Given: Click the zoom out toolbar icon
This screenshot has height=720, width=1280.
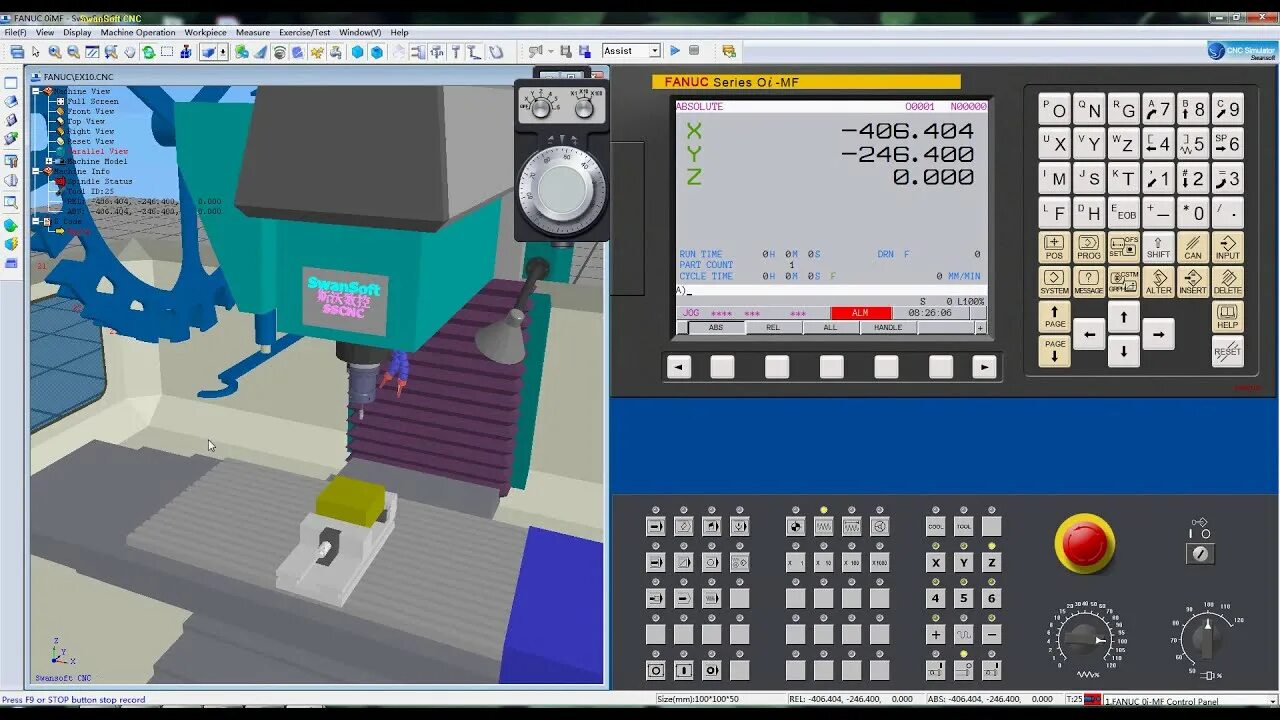Looking at the screenshot, I should (x=73, y=52).
